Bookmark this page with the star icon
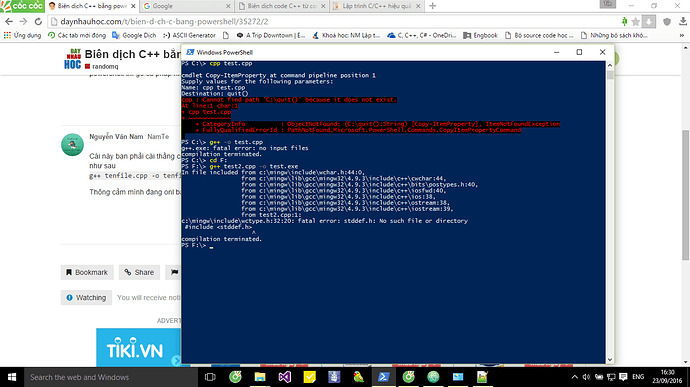 pos(635,22)
